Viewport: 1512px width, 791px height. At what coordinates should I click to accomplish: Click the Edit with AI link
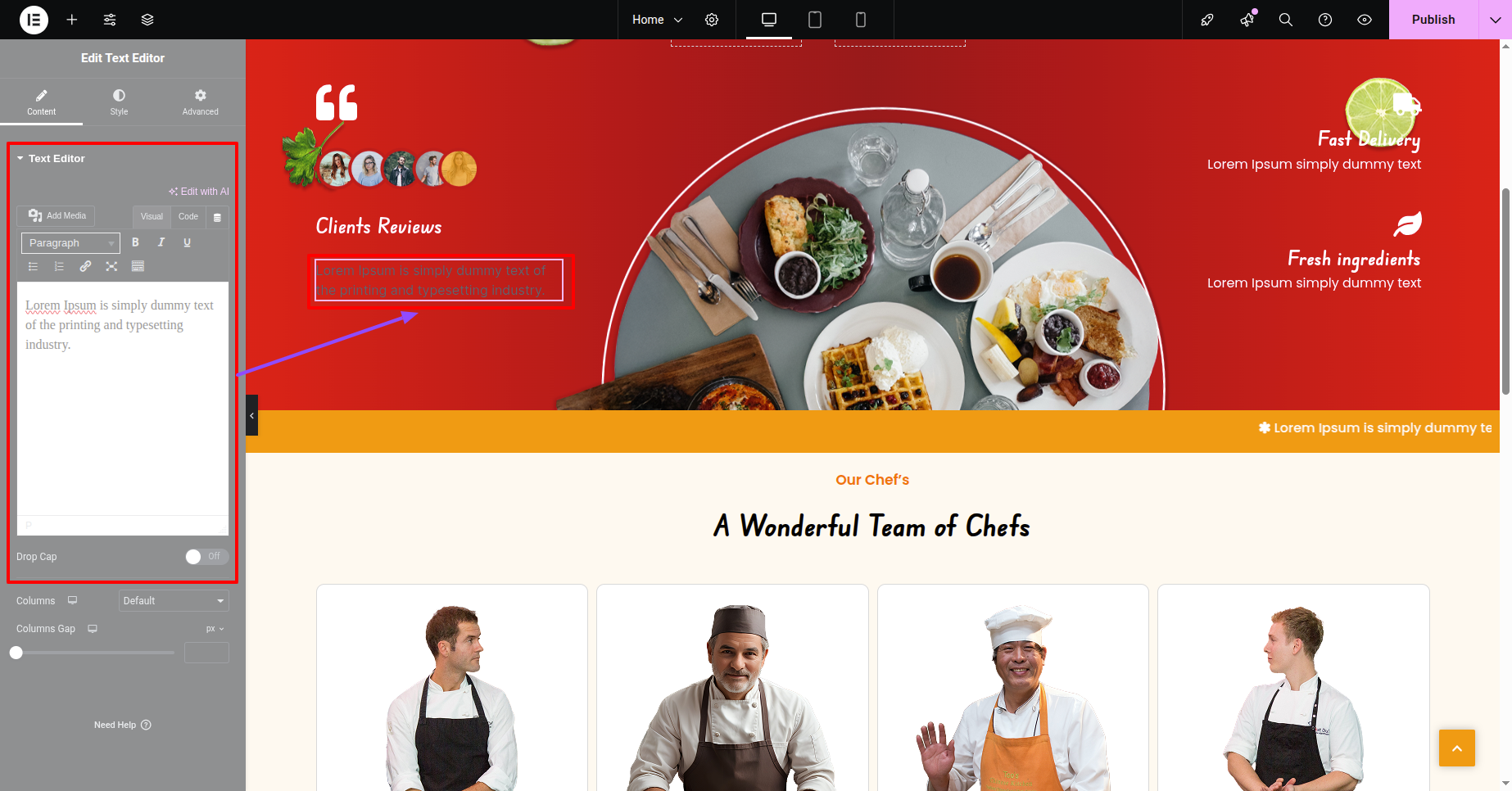[x=199, y=192]
